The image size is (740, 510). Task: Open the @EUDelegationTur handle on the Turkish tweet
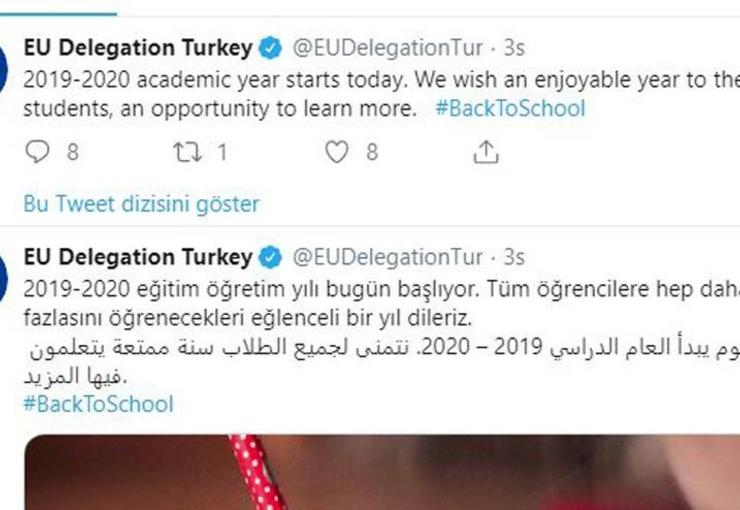tap(387, 257)
